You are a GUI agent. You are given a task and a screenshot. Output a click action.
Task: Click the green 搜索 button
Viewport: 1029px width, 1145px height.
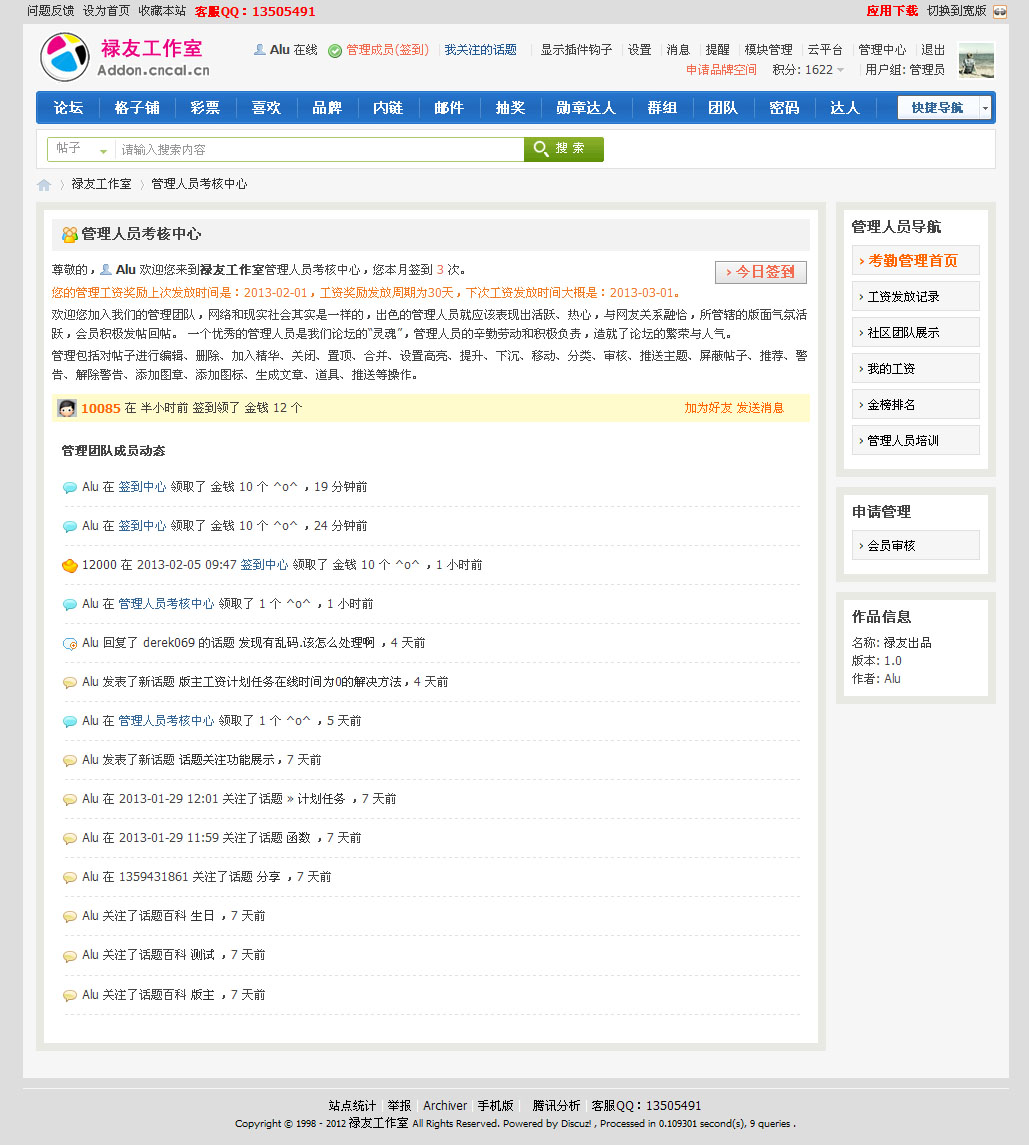[x=564, y=148]
